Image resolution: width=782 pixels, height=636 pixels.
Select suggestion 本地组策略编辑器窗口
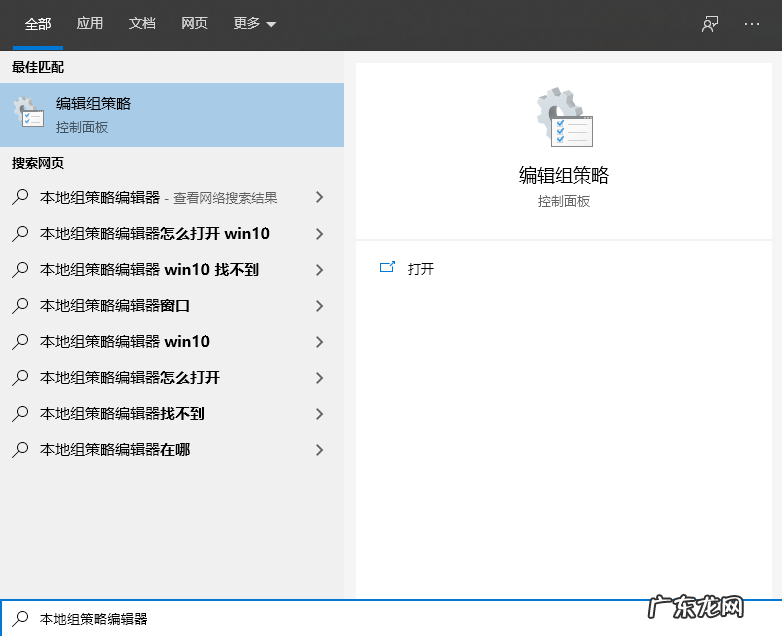point(172,306)
